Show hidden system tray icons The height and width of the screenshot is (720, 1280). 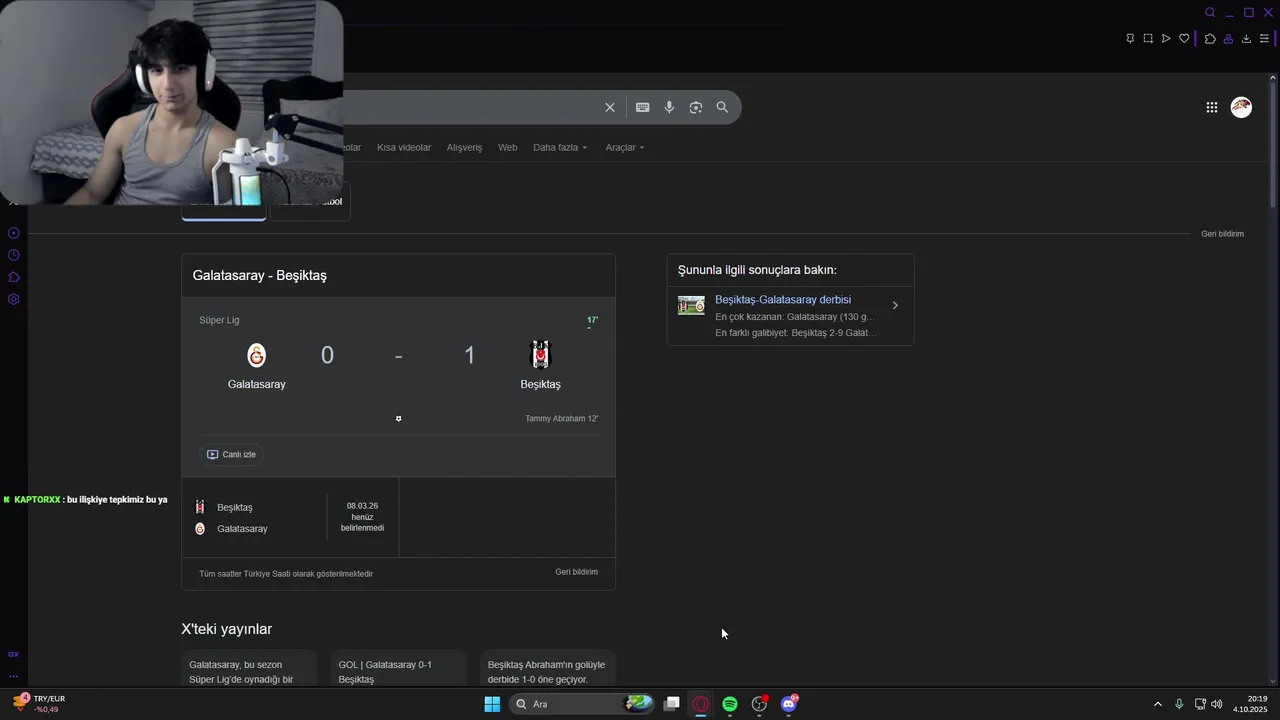(1158, 704)
